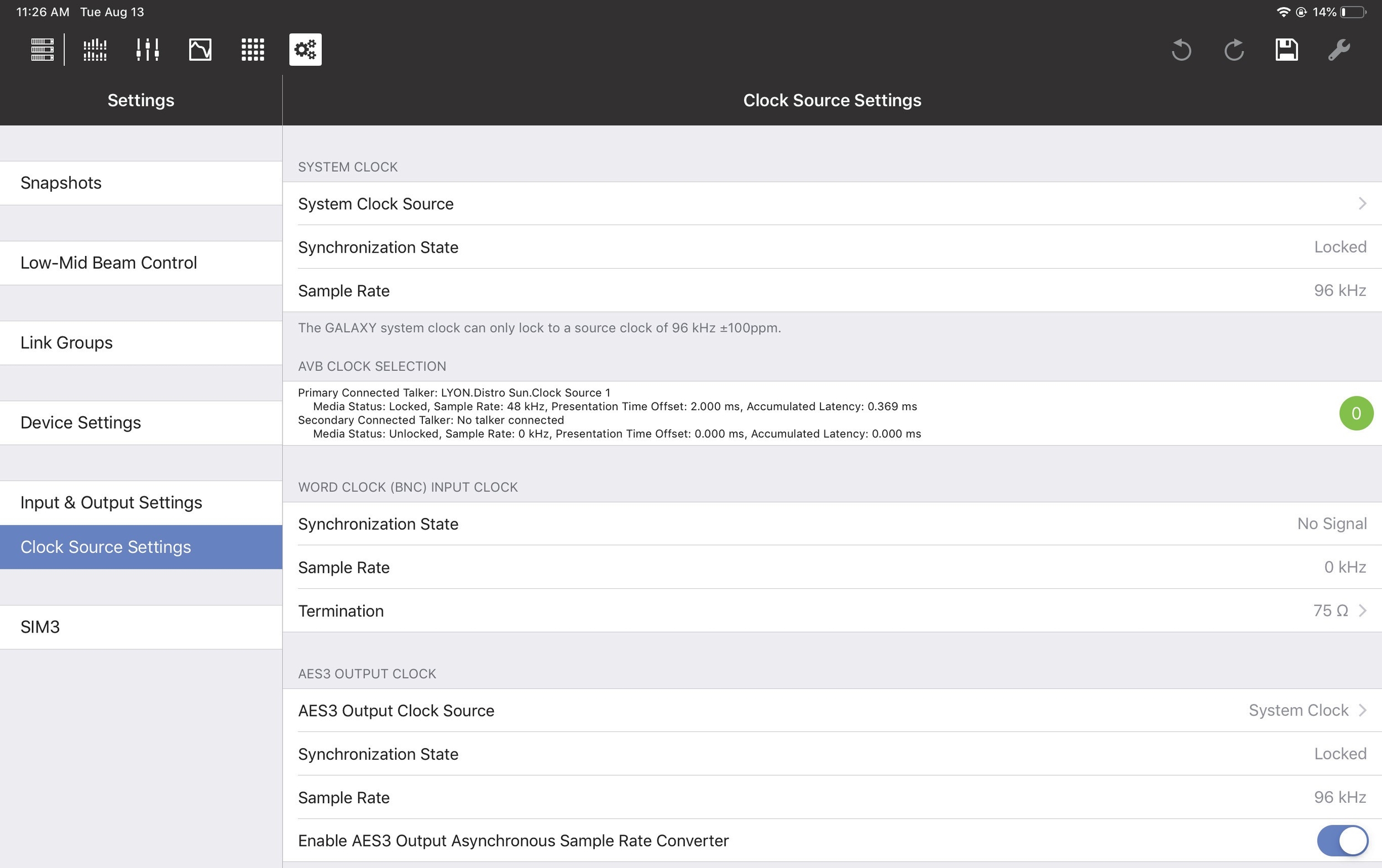Open the grid matrix view icon
Screen dimensions: 1382x868
pyautogui.click(x=253, y=49)
